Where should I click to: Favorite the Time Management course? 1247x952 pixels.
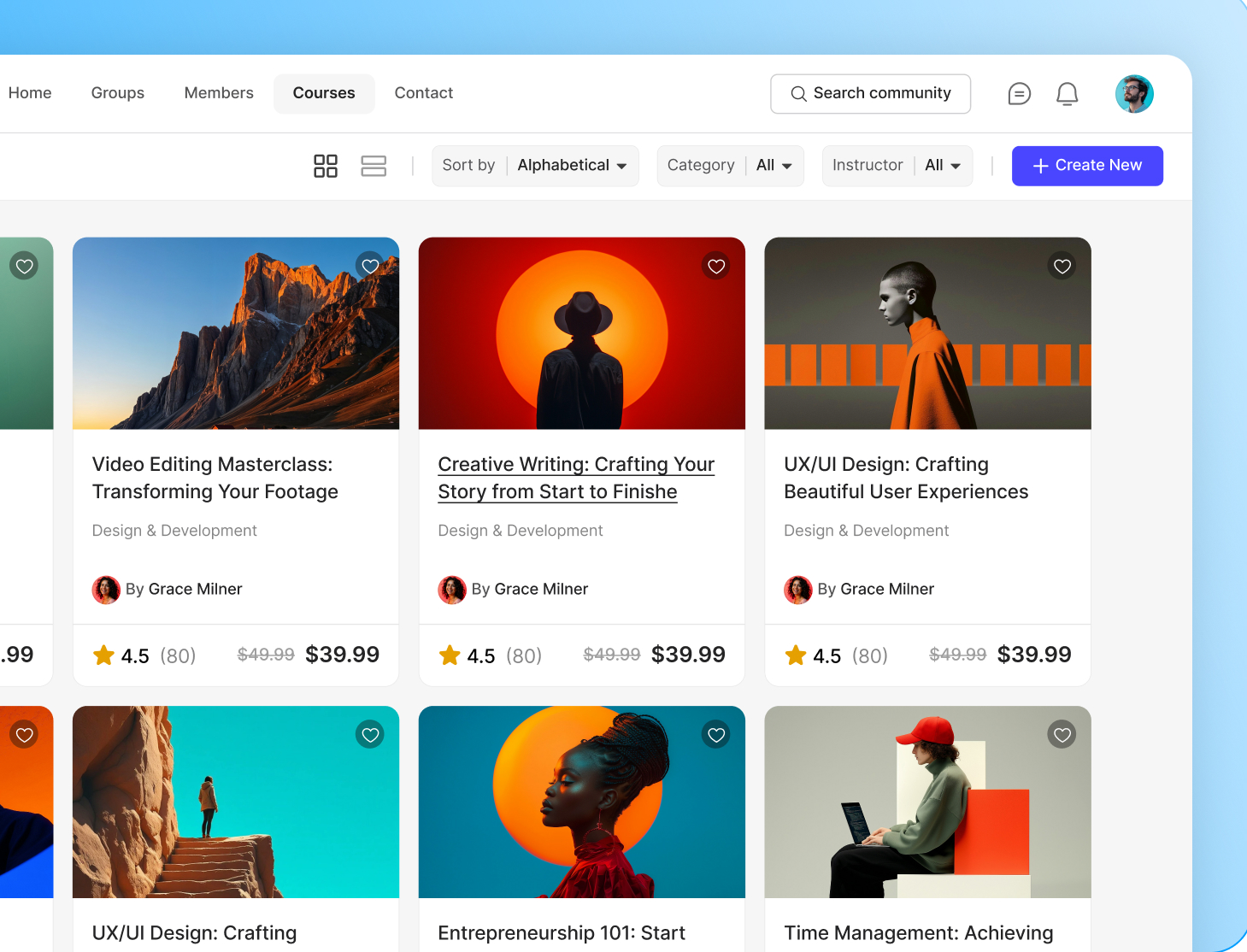pos(1062,735)
